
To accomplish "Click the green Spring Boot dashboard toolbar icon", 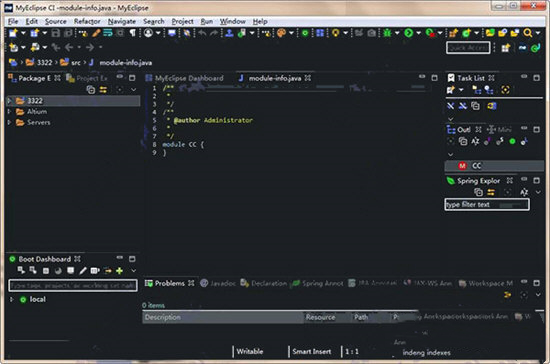I will [x=305, y=33].
